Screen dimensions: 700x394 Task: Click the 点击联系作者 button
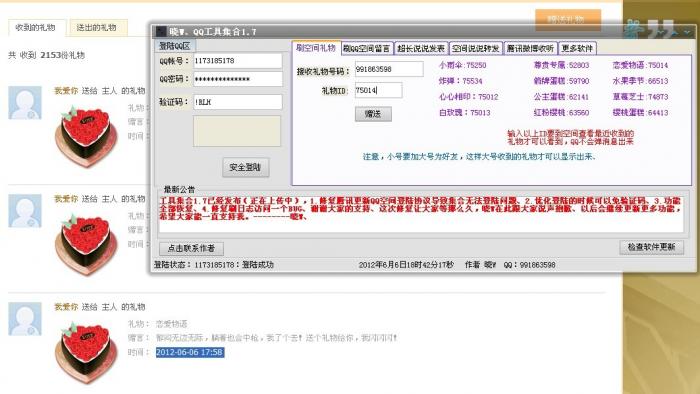click(191, 248)
